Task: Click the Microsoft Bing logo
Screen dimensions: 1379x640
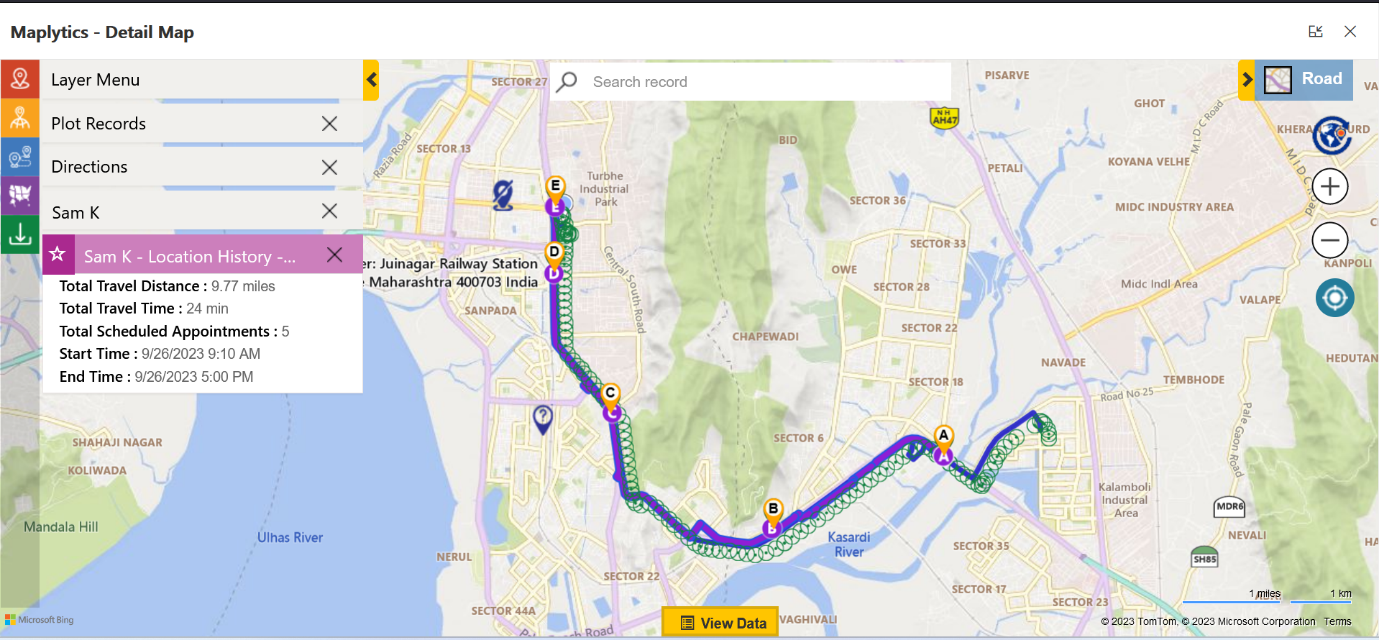Action: click(x=40, y=620)
